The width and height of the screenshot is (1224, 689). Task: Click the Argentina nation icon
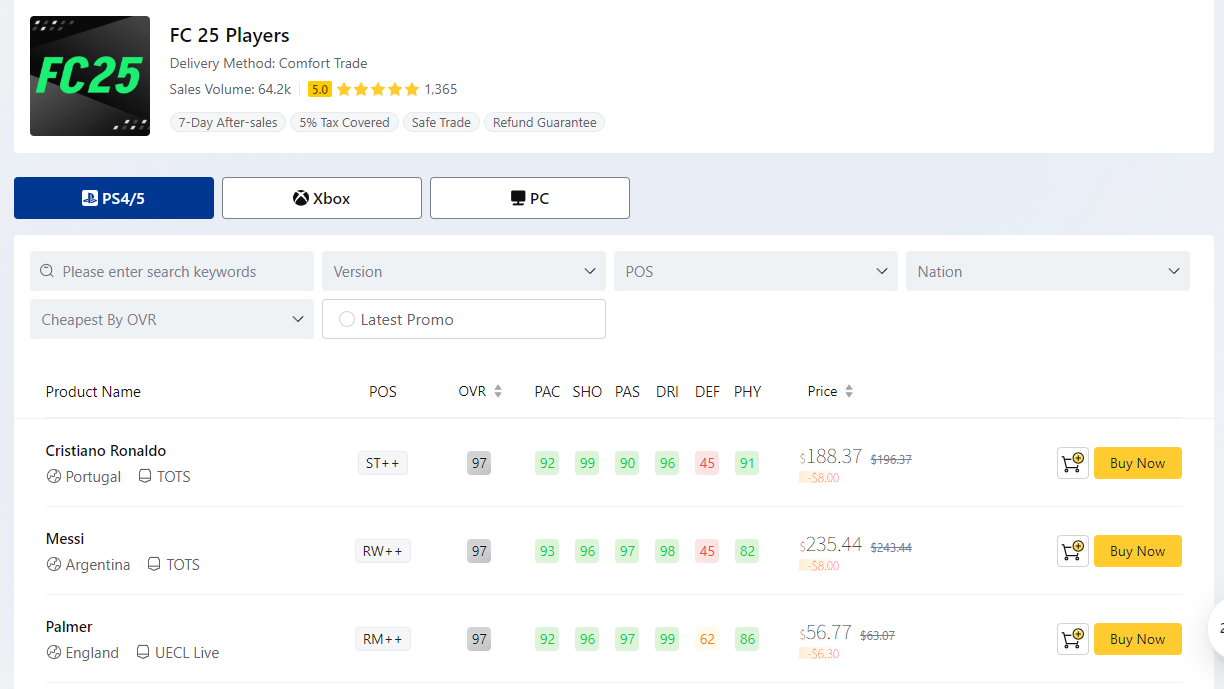click(x=54, y=565)
